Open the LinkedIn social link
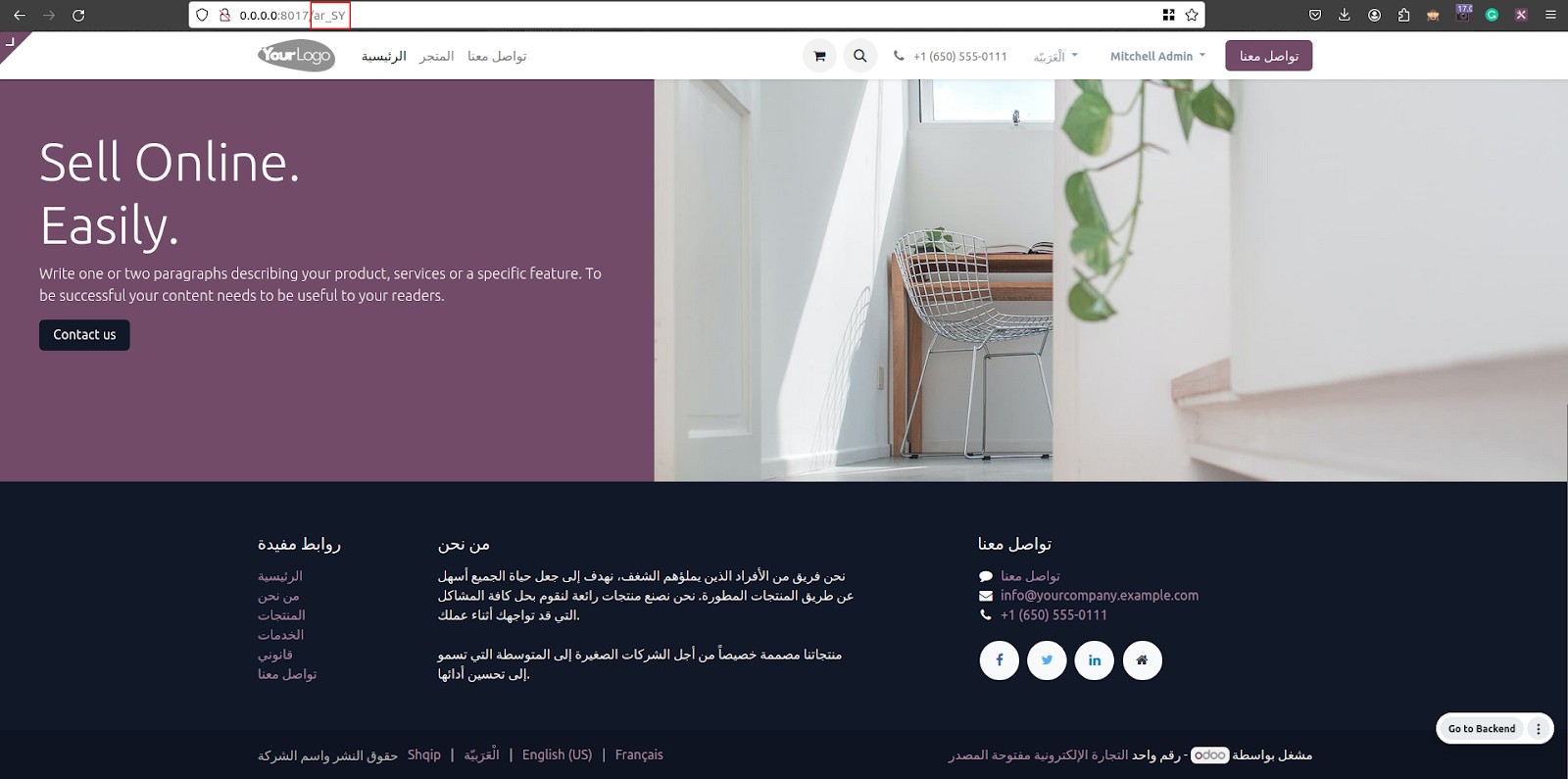 (1094, 660)
